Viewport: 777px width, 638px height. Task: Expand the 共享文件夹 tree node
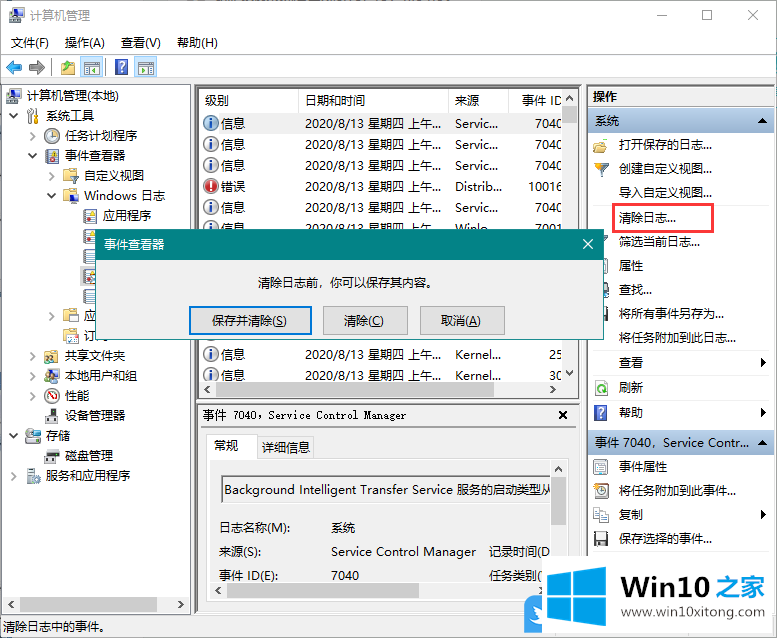[32, 355]
